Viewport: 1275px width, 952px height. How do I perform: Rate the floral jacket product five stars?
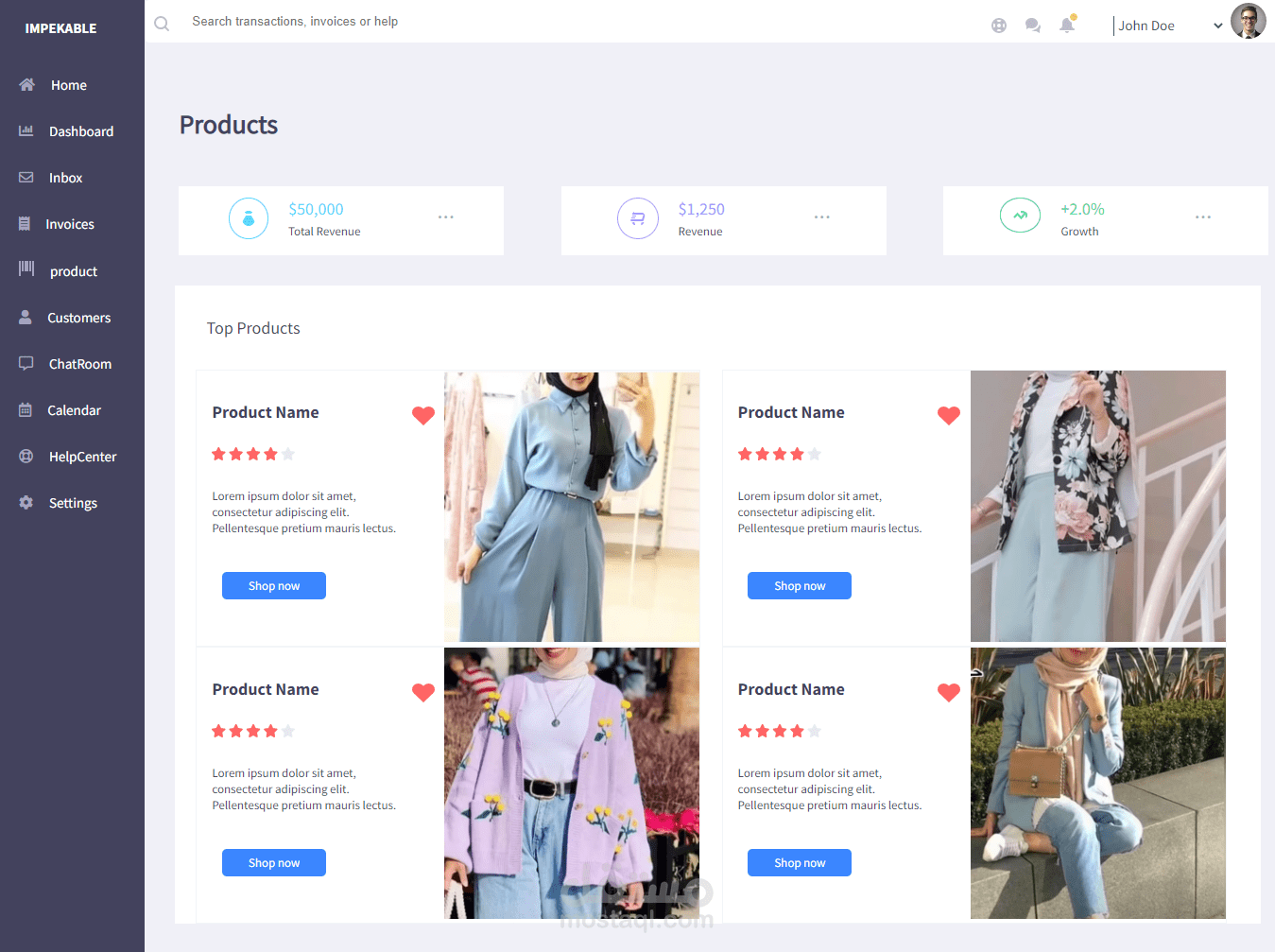click(x=814, y=455)
